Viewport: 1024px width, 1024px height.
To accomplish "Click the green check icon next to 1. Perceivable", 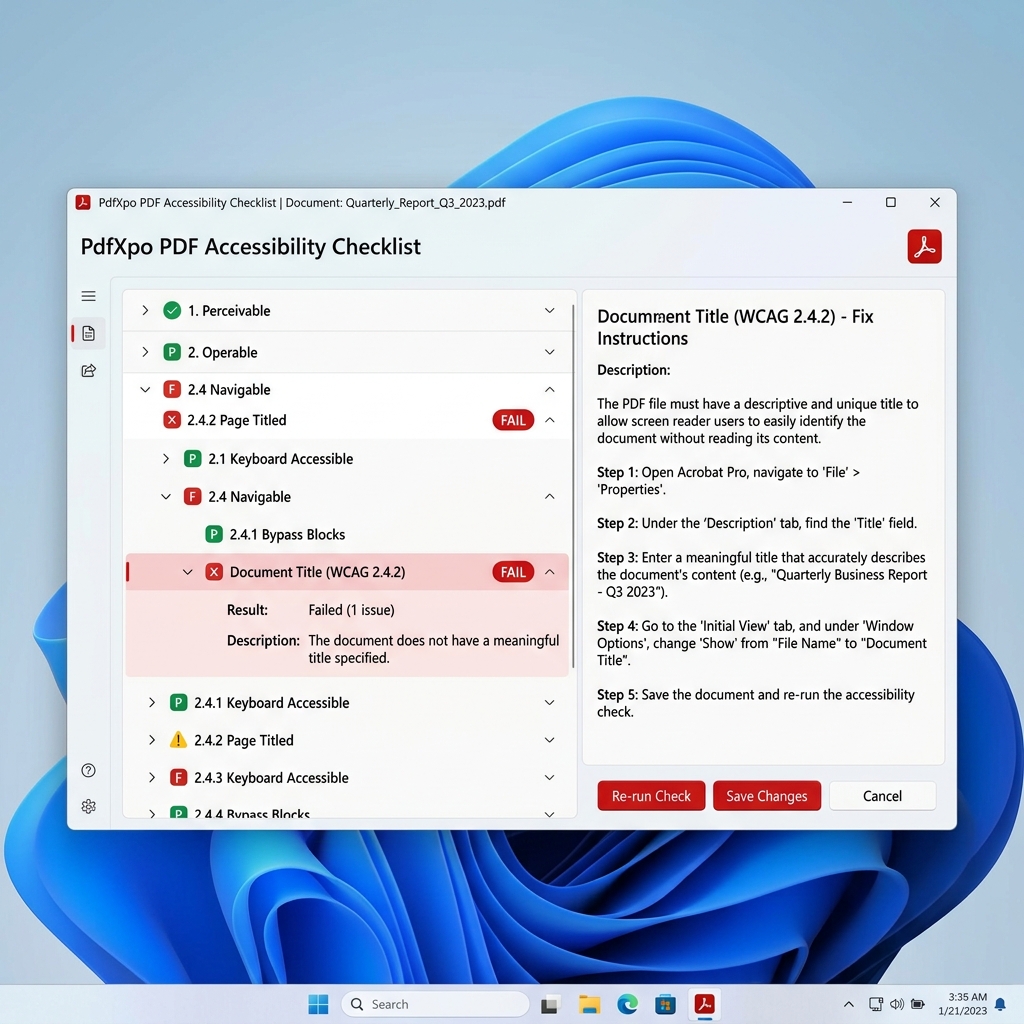I will click(173, 310).
